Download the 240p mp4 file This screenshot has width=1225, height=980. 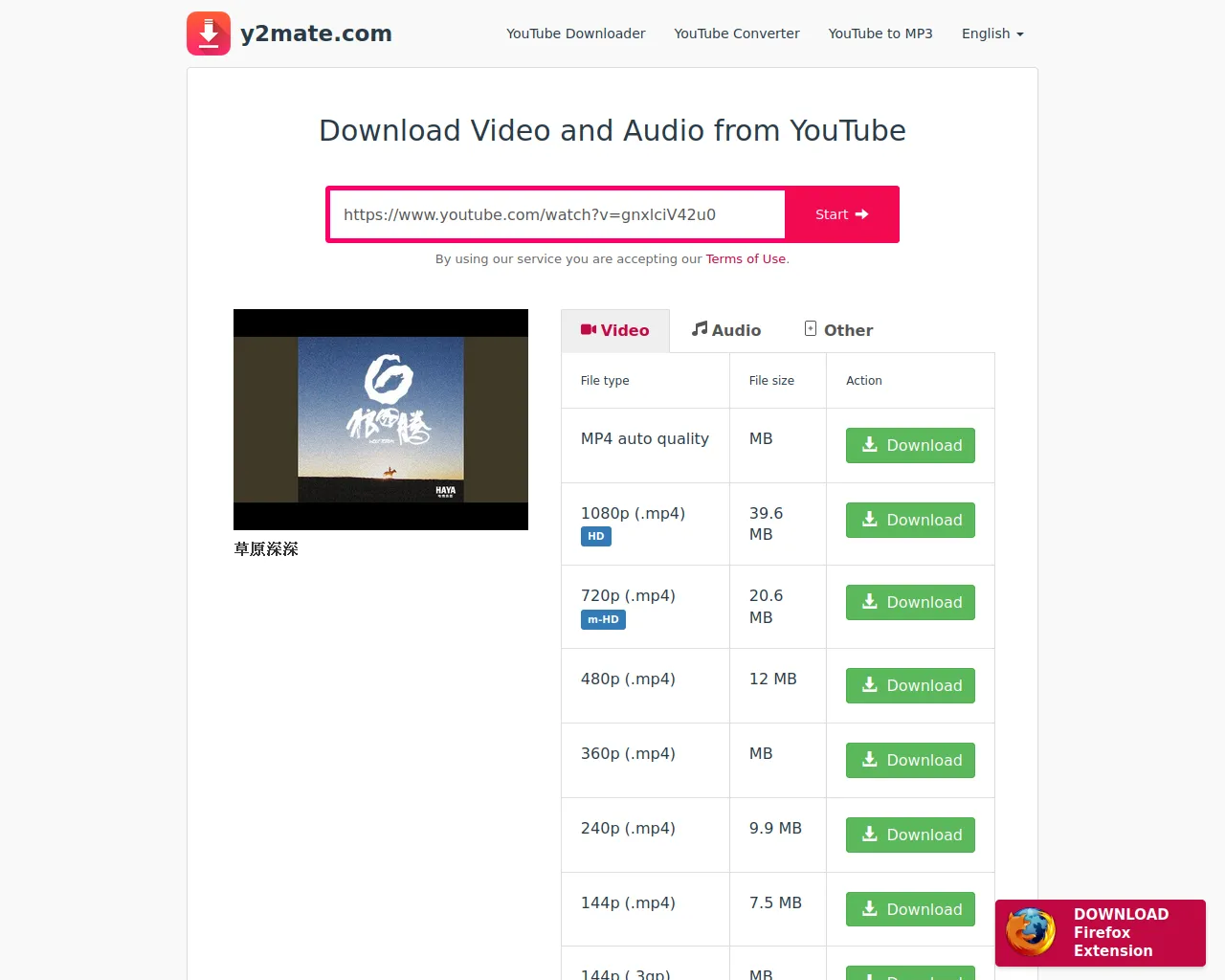(910, 835)
